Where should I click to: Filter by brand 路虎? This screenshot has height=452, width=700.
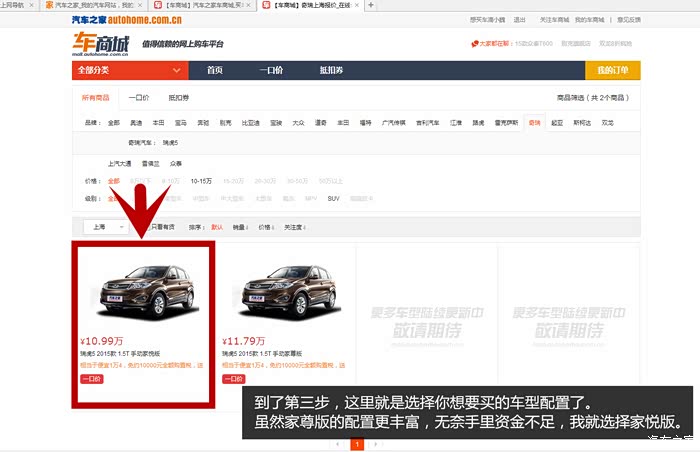pos(478,123)
